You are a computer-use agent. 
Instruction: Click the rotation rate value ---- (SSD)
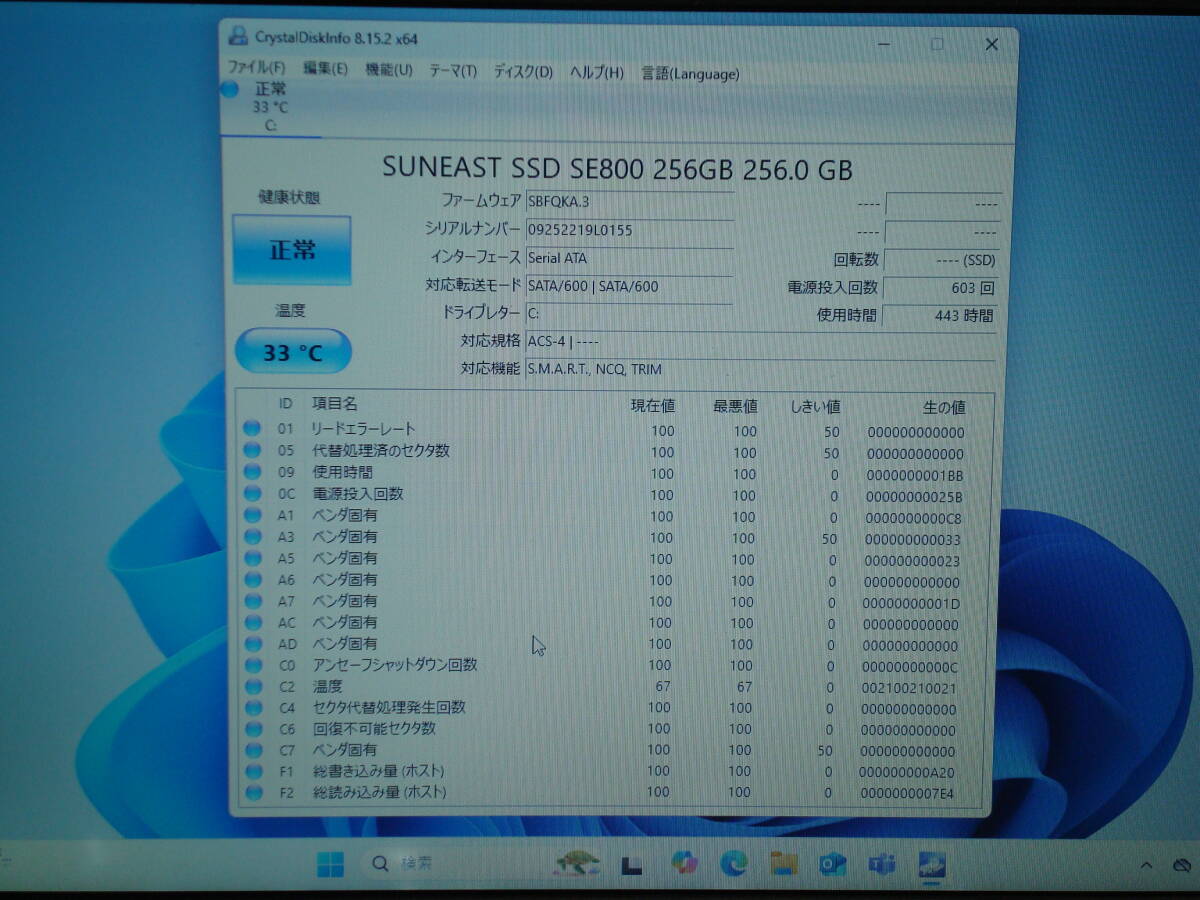click(941, 260)
